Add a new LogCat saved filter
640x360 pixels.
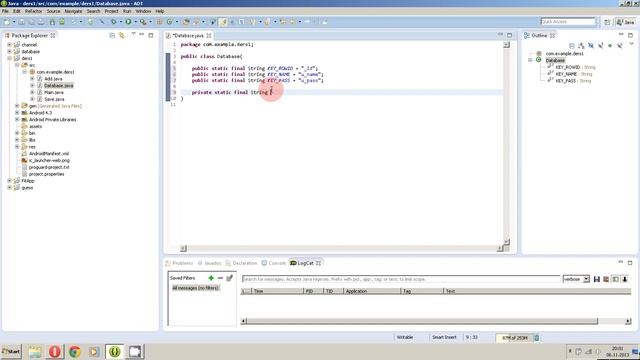tap(211, 278)
